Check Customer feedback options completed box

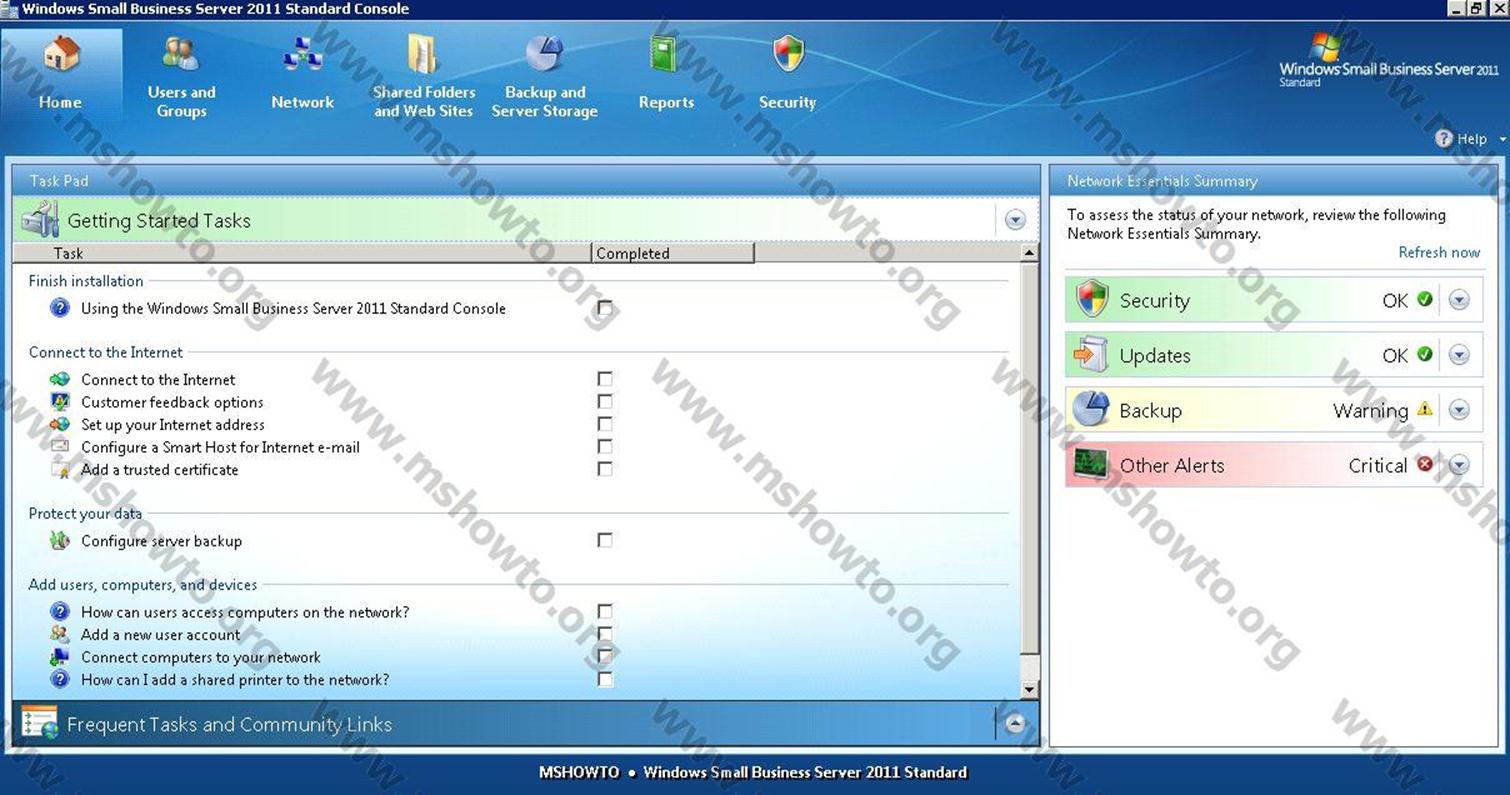(605, 402)
